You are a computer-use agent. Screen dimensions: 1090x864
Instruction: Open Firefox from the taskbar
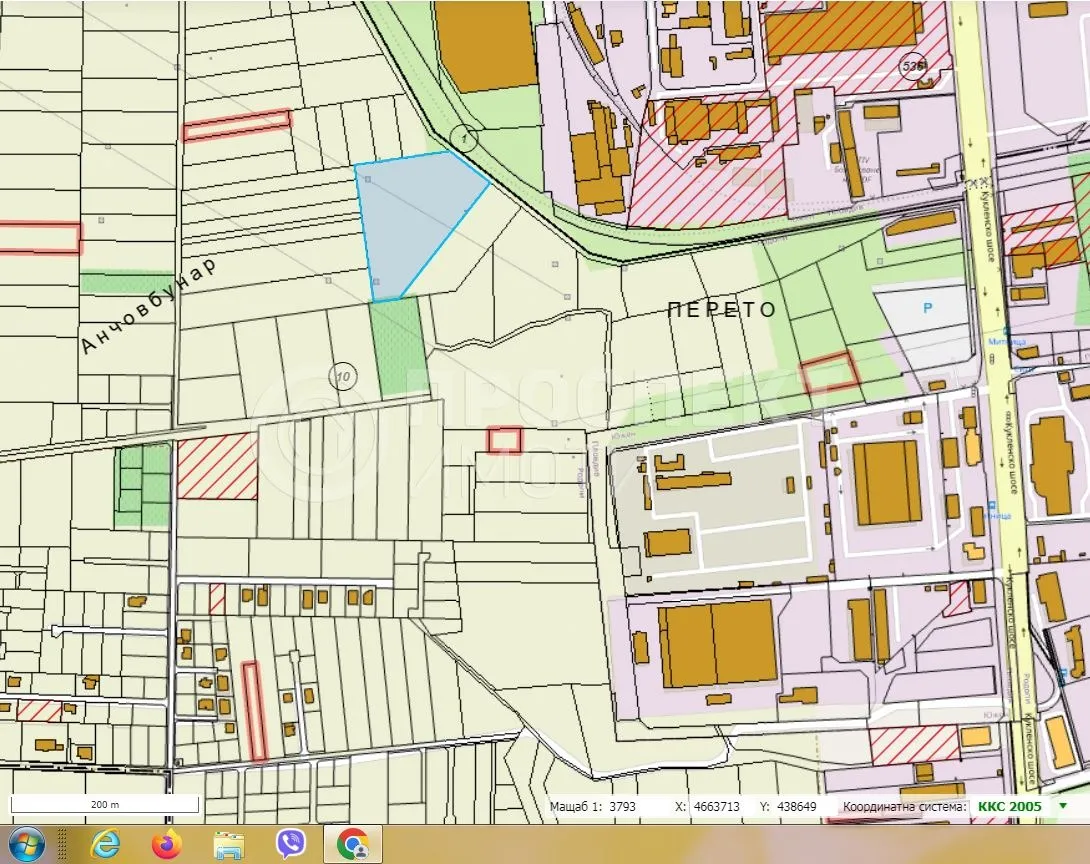167,845
